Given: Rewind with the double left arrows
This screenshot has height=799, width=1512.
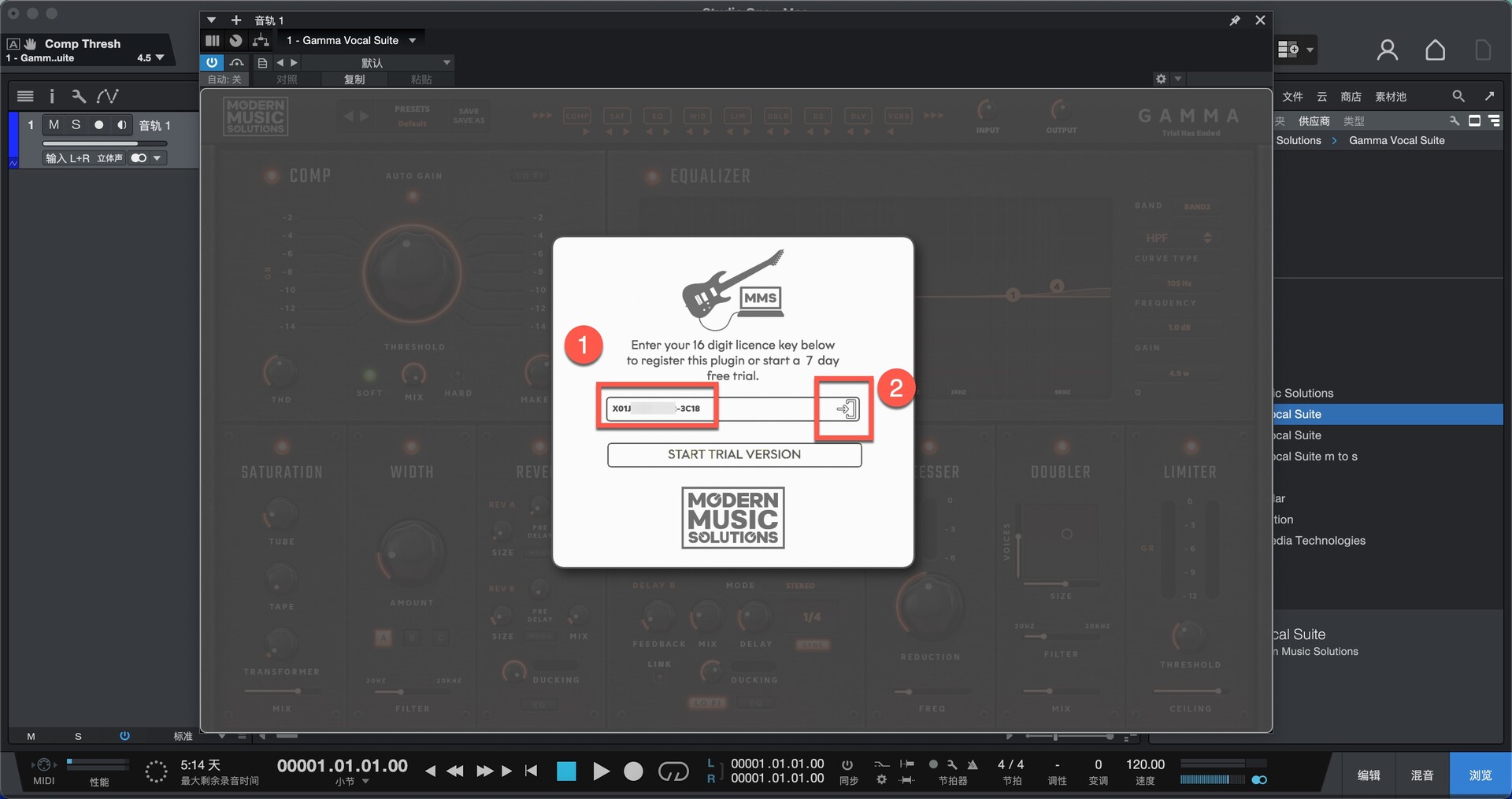Looking at the screenshot, I should (x=454, y=771).
